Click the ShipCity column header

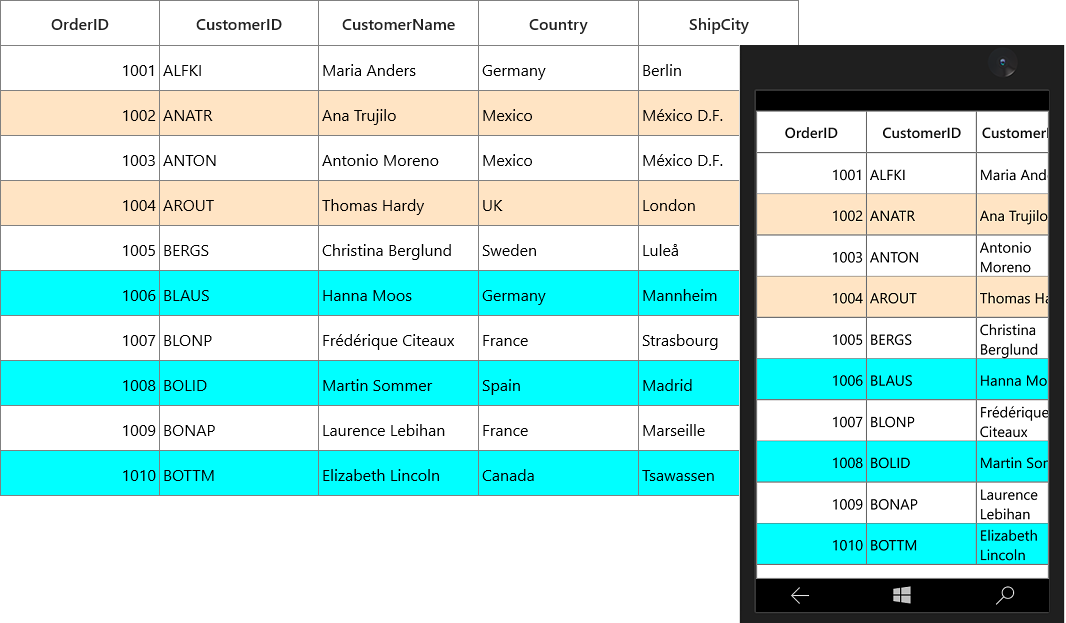719,24
